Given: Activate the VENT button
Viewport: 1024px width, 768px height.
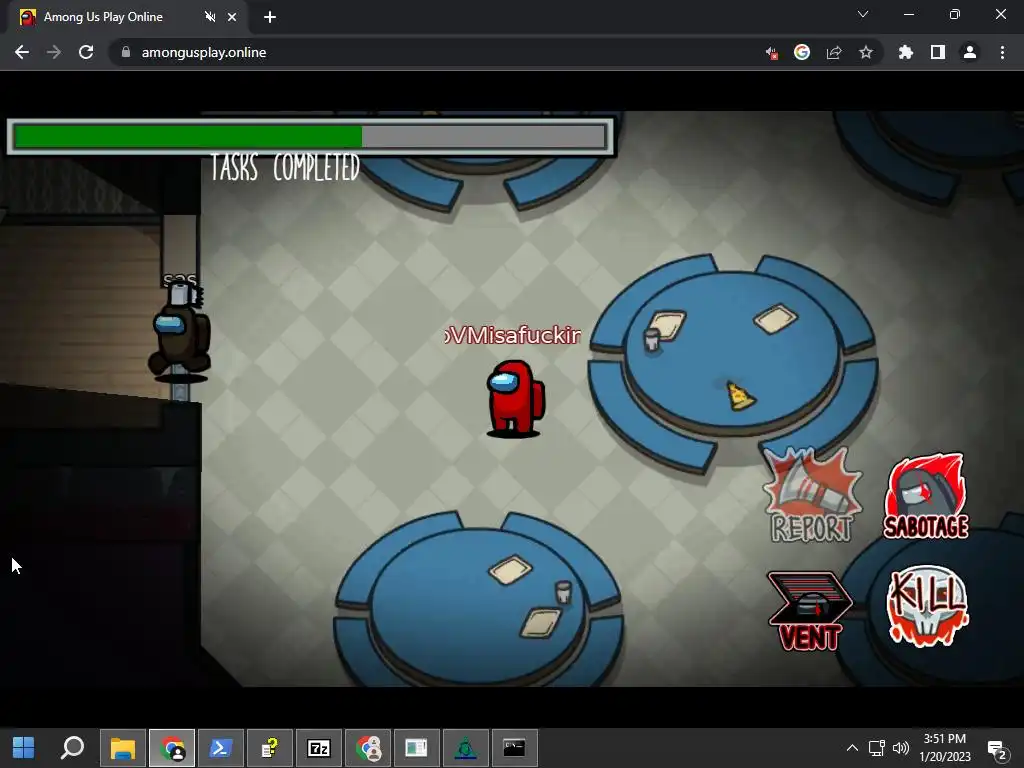Looking at the screenshot, I should pyautogui.click(x=809, y=611).
